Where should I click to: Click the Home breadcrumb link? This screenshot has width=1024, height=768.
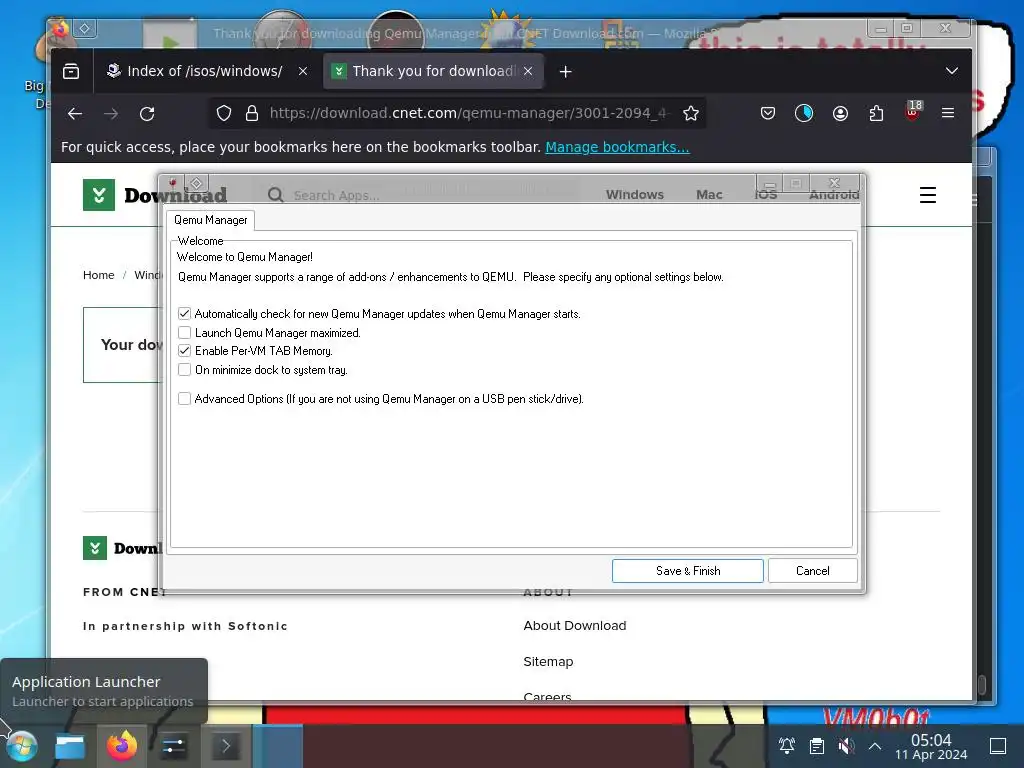(x=99, y=275)
